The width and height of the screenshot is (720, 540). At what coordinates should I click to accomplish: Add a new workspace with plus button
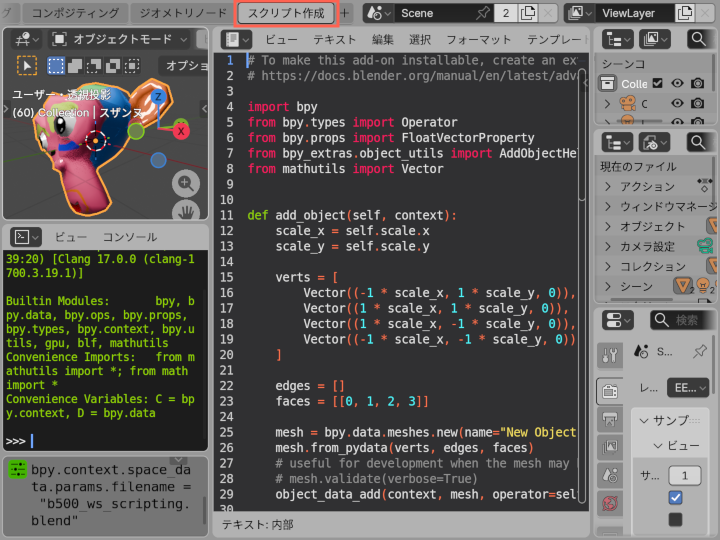coord(345,13)
